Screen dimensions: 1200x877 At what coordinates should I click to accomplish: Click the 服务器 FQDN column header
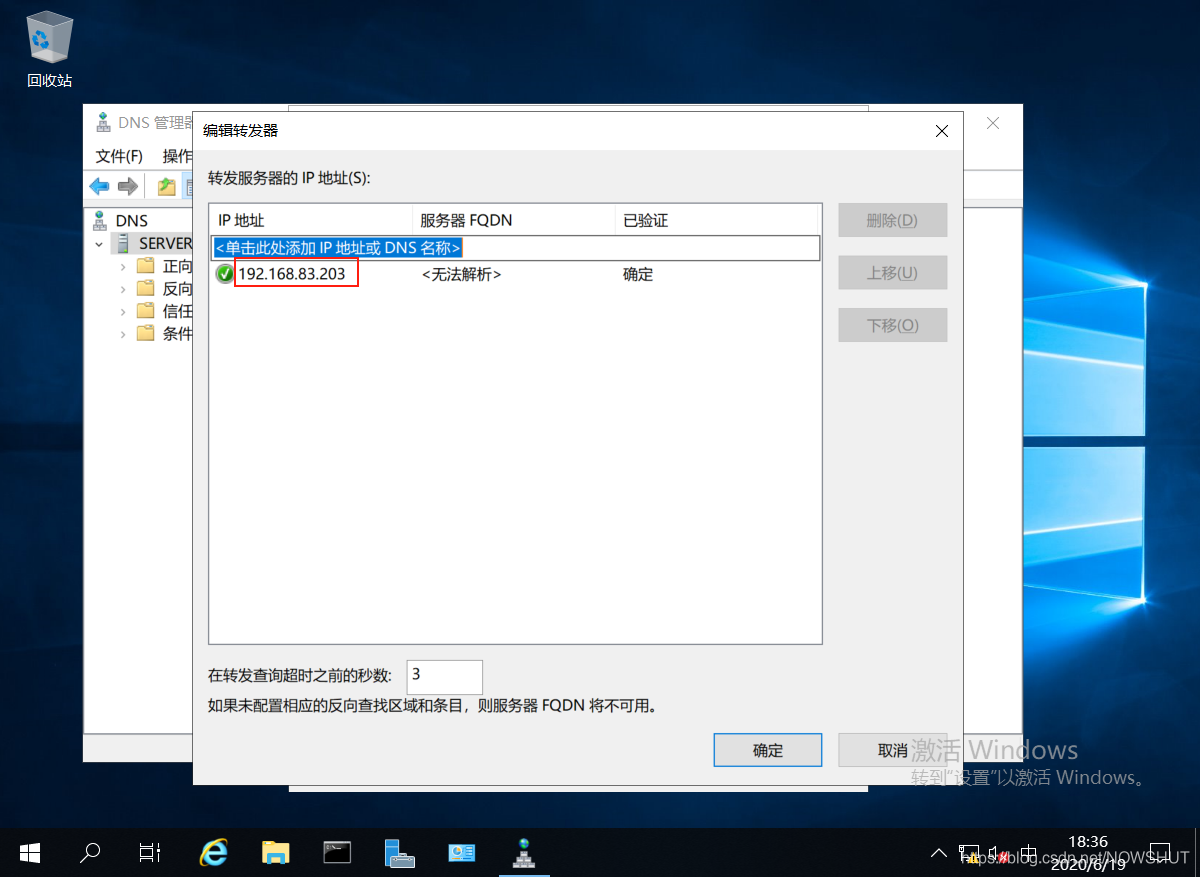[514, 220]
